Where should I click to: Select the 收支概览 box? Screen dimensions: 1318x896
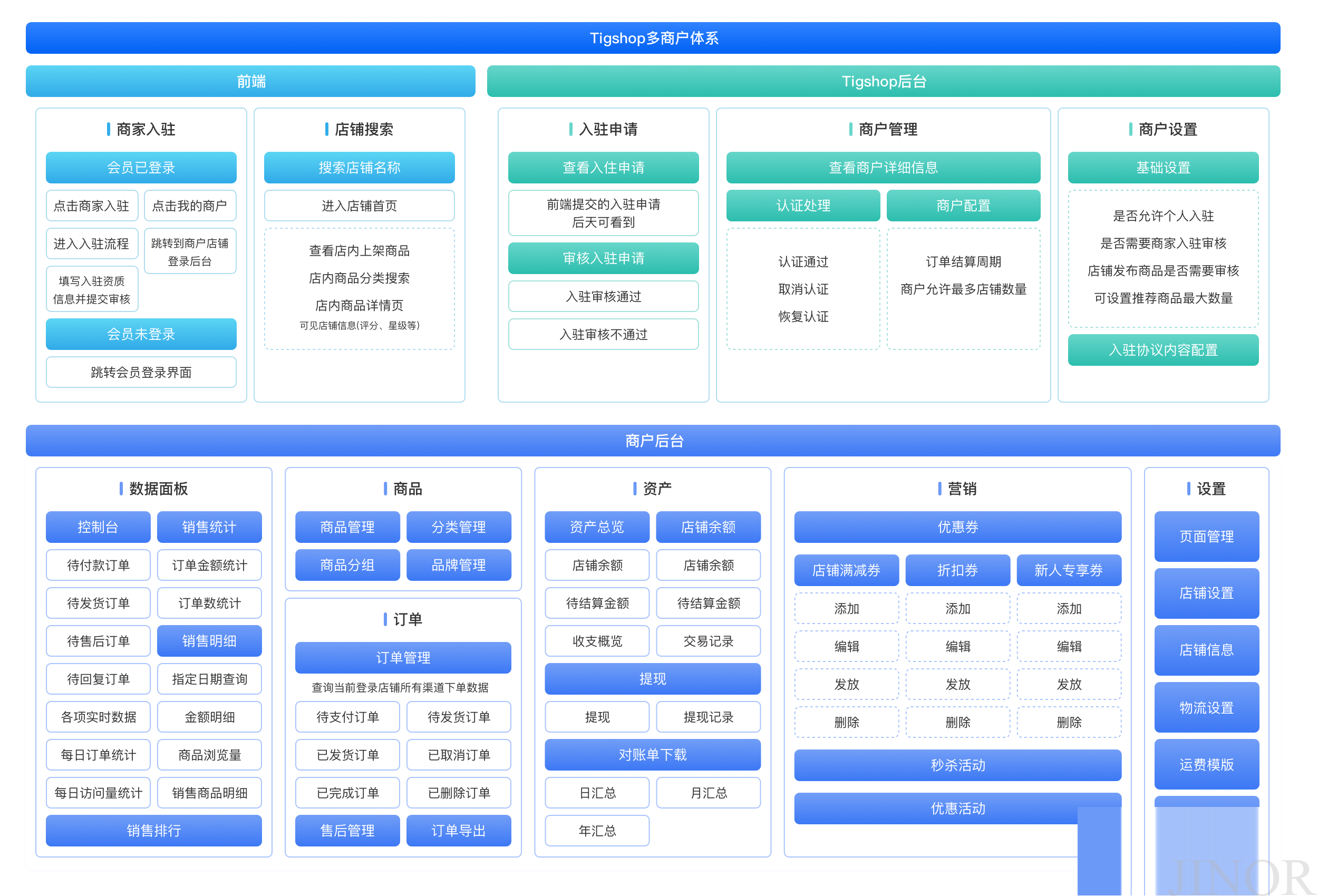point(597,641)
